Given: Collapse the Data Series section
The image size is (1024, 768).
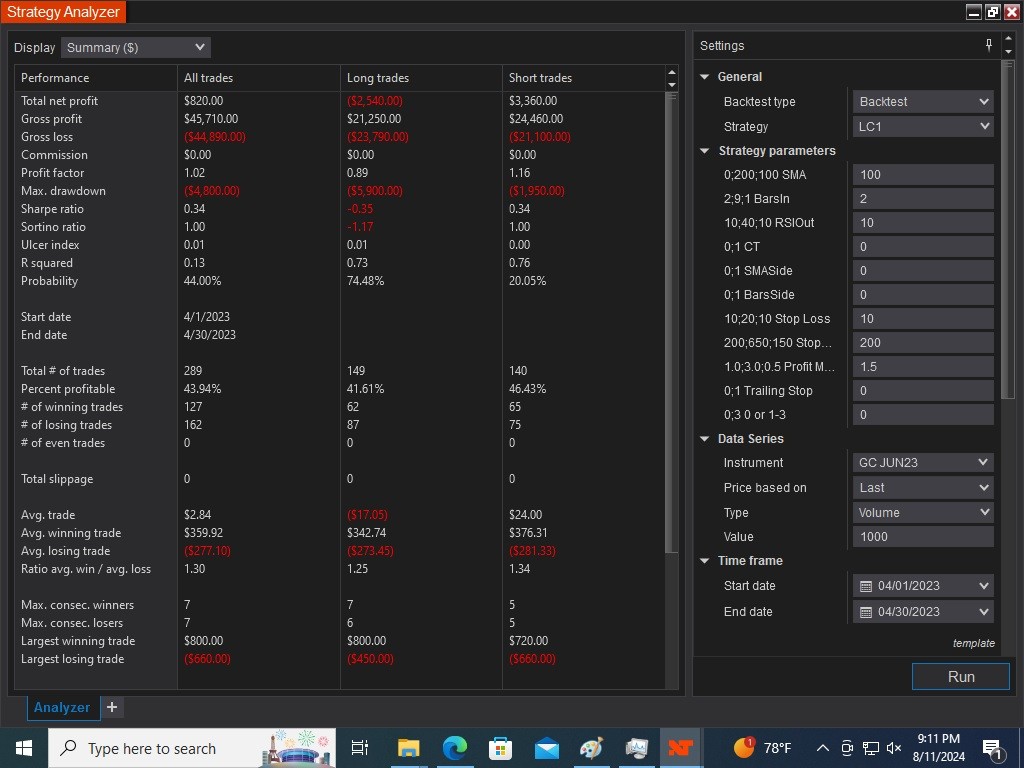Looking at the screenshot, I should [x=705, y=439].
